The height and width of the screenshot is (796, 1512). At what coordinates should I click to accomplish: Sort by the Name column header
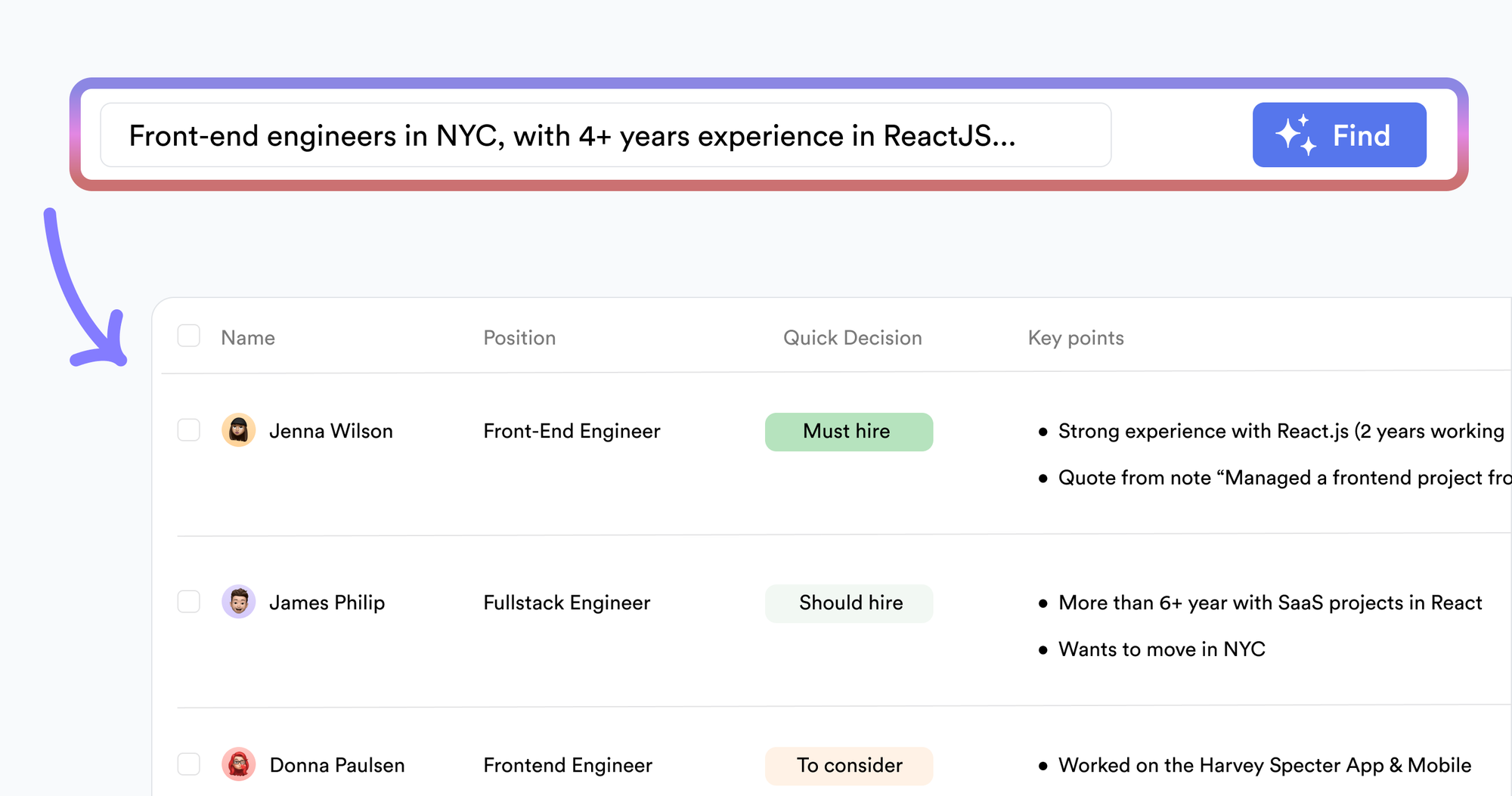[x=247, y=337]
